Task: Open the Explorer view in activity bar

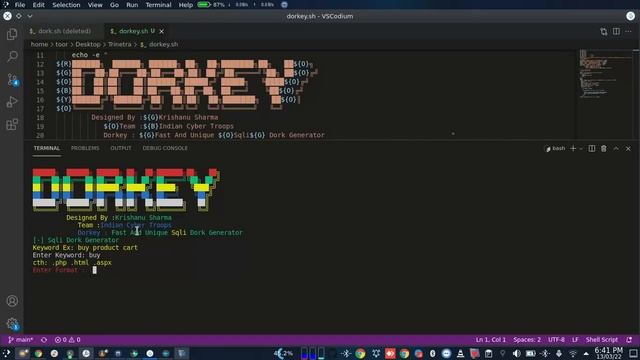Action: point(12,34)
